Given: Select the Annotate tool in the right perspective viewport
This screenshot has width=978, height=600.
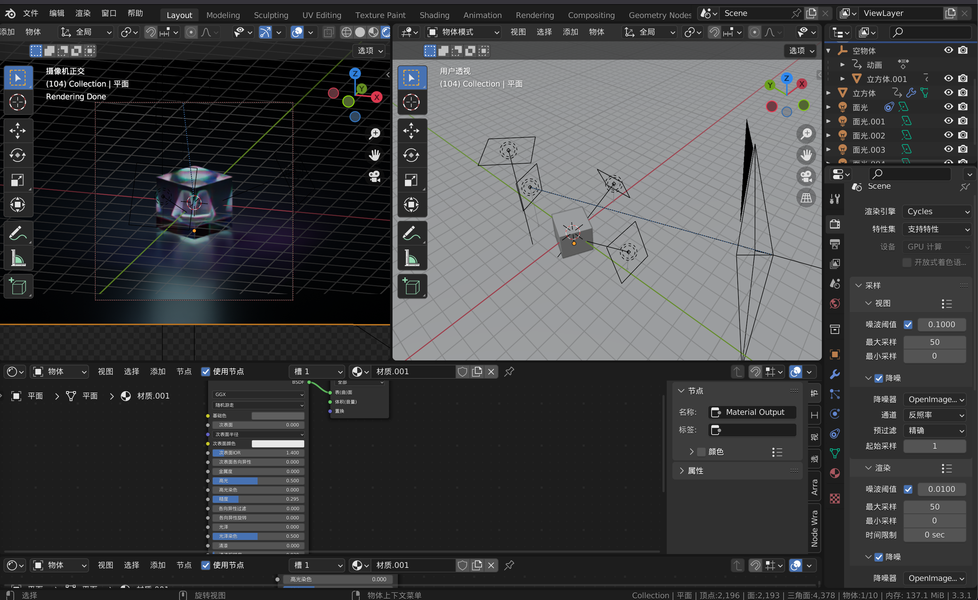Looking at the screenshot, I should click(412, 233).
